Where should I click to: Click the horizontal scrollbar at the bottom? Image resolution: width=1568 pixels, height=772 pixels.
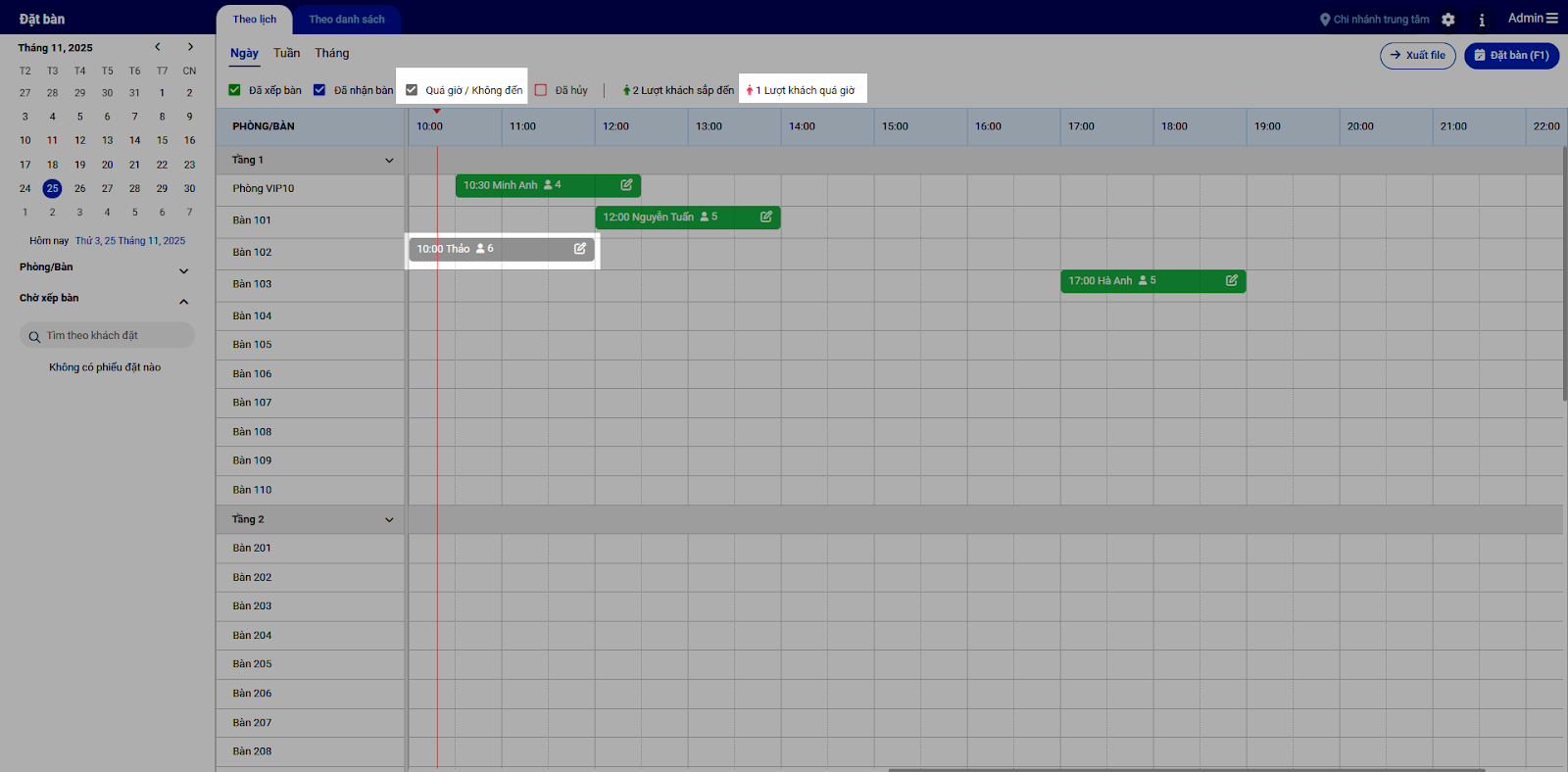click(1186, 770)
